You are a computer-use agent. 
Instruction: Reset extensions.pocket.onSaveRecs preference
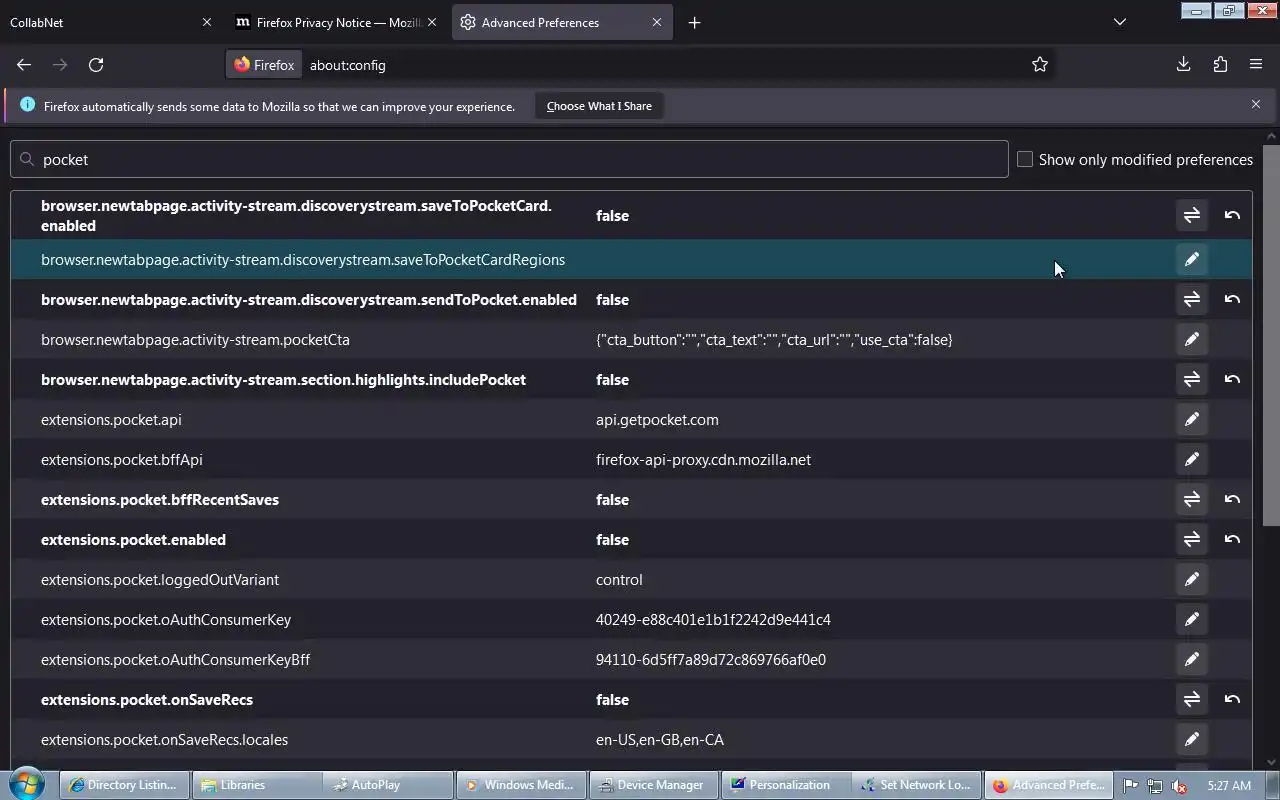pyautogui.click(x=1232, y=700)
